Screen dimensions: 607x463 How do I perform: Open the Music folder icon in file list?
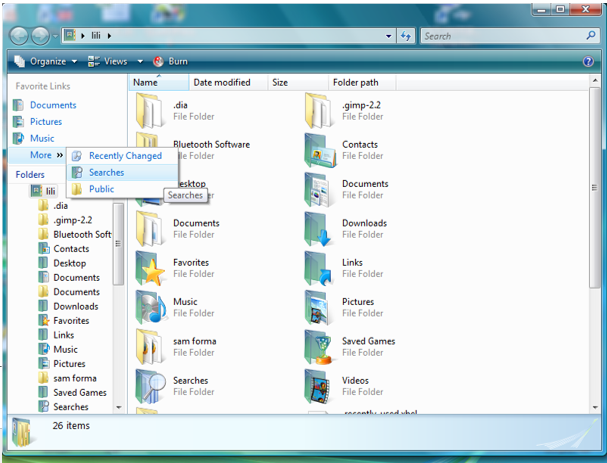pyautogui.click(x=151, y=308)
